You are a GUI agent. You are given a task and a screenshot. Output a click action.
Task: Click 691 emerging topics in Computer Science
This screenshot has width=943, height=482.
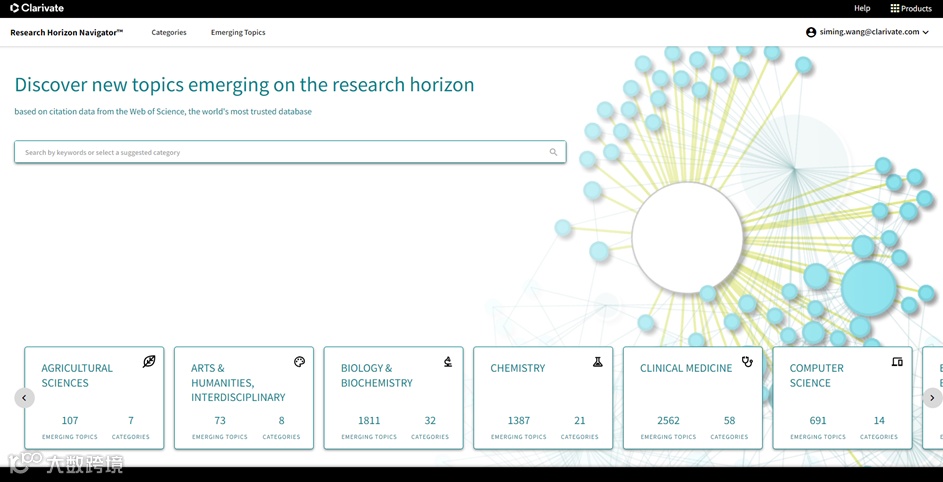pos(818,421)
